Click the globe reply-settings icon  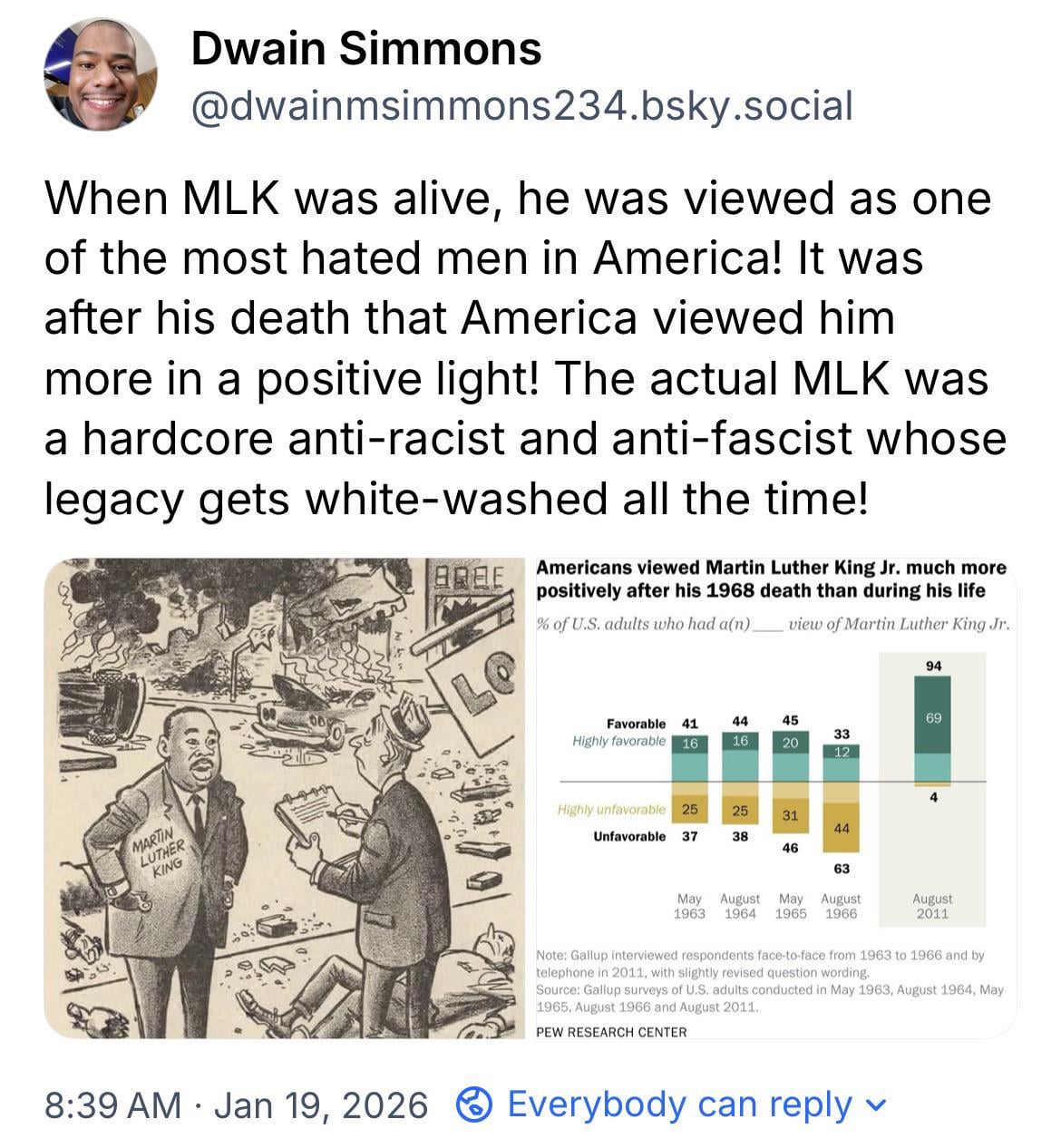(x=473, y=1104)
